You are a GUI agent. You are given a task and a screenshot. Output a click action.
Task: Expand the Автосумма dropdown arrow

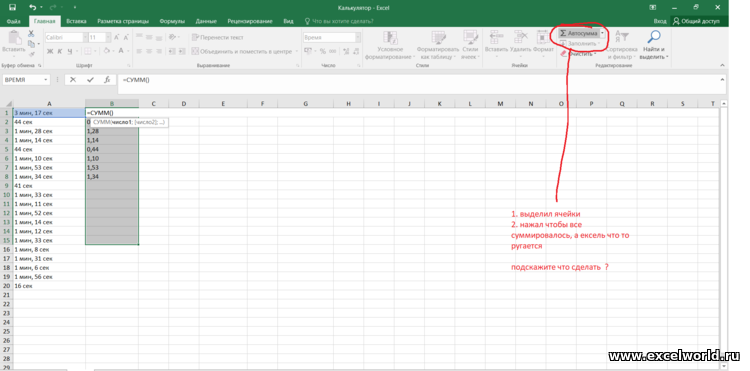(602, 33)
